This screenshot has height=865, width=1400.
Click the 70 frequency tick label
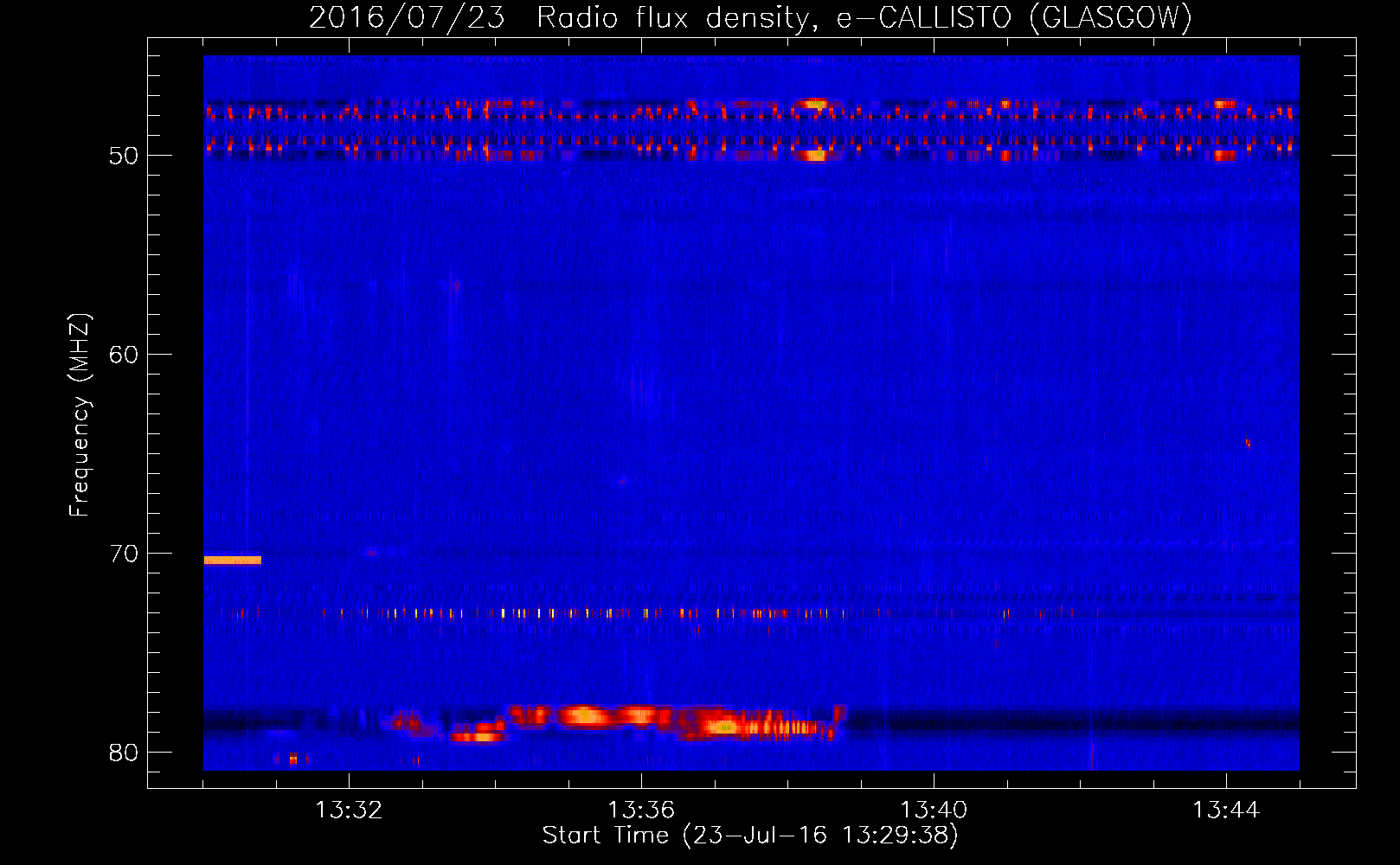tap(124, 554)
